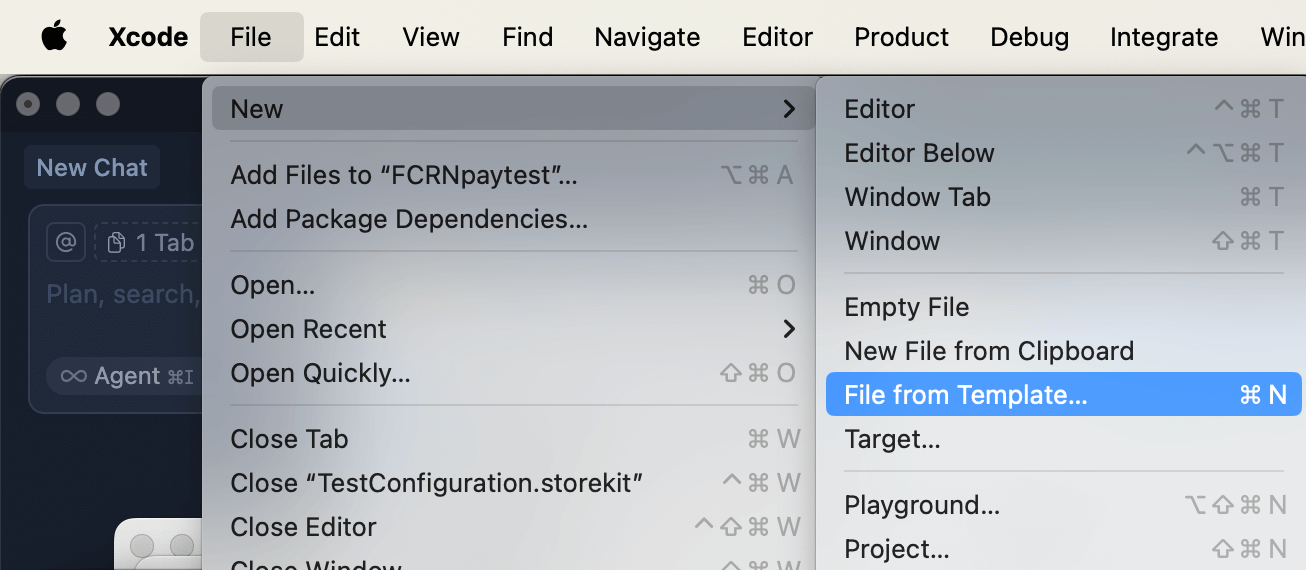1306x570 pixels.
Task: Click the 1 Tab context chip
Action: pyautogui.click(x=149, y=242)
